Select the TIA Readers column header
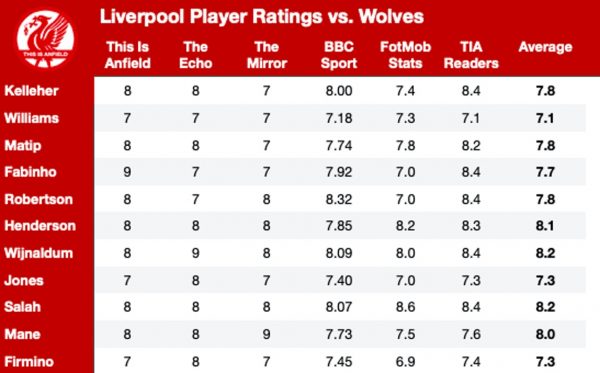Image resolution: width=600 pixels, height=373 pixels. click(x=471, y=55)
